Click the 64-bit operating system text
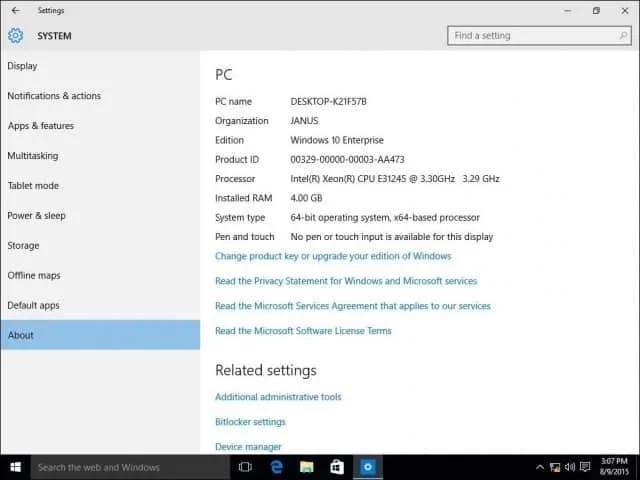The width and height of the screenshot is (640, 480). [385, 218]
